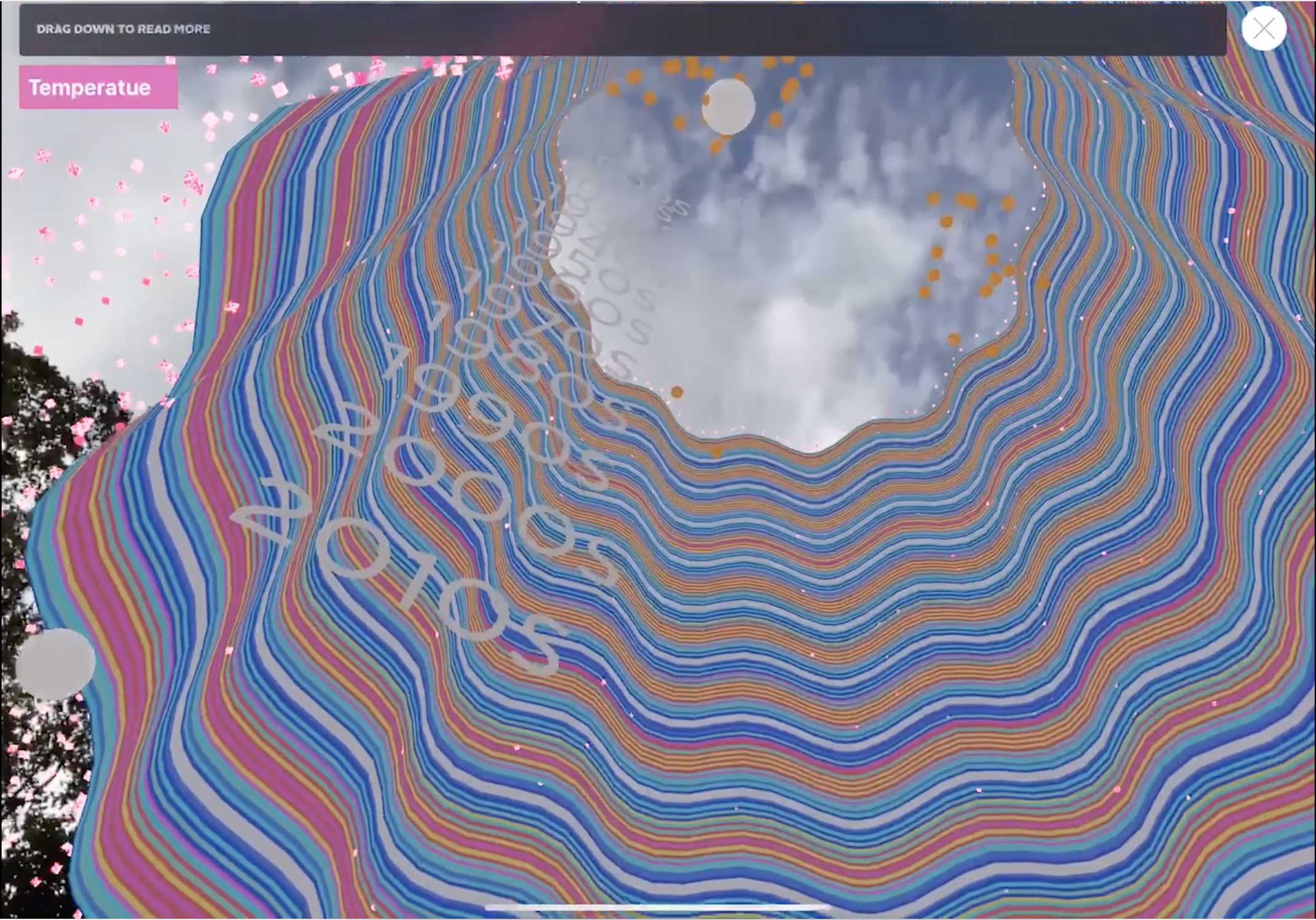
Task: Tap the gray sphere at left edge
Action: (55, 665)
